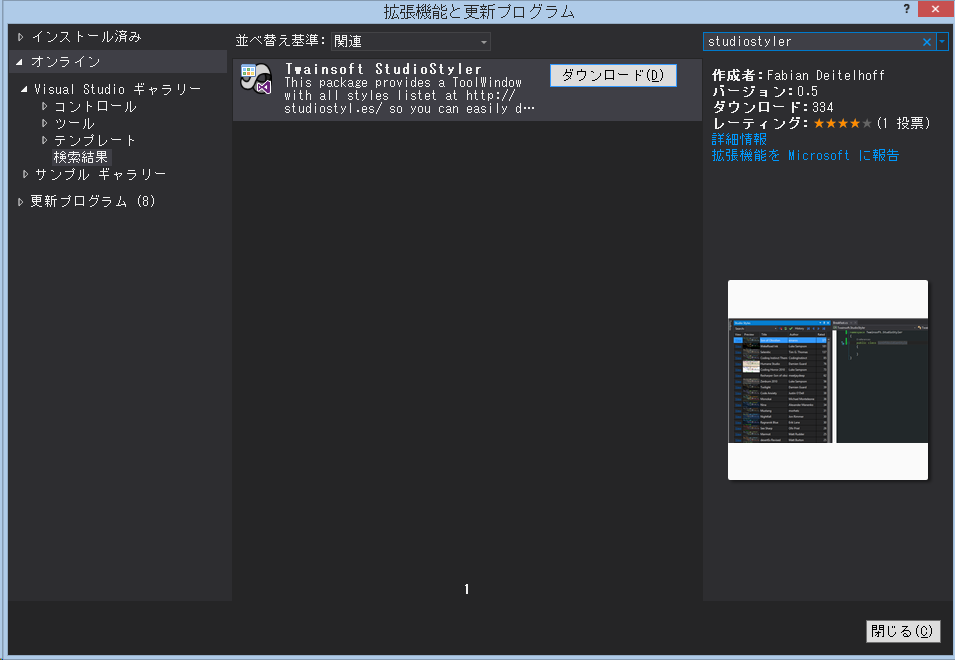Viewport: 955px width, 660px height.
Task: Click the star rating for StudioStyler
Action: (842, 124)
